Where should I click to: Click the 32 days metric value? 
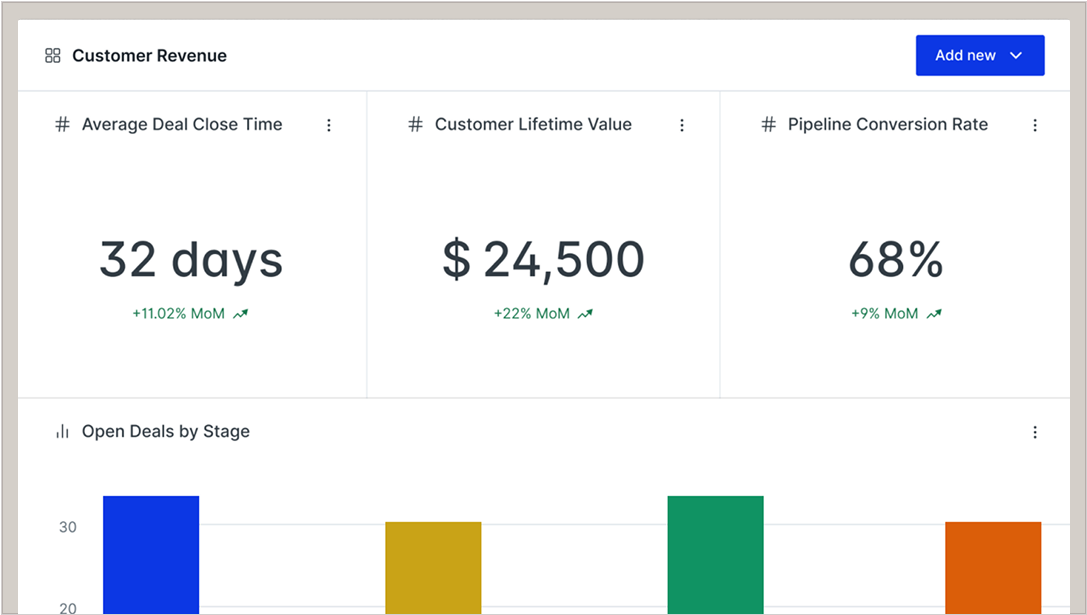(191, 260)
